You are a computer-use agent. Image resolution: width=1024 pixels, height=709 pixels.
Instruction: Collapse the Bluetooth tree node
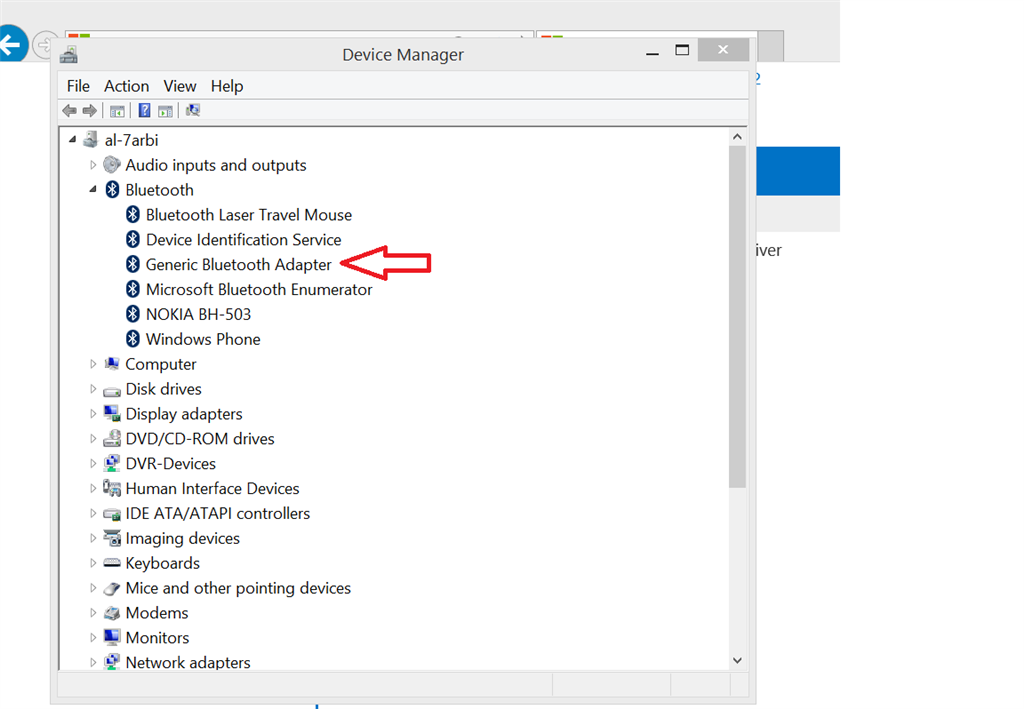point(93,189)
